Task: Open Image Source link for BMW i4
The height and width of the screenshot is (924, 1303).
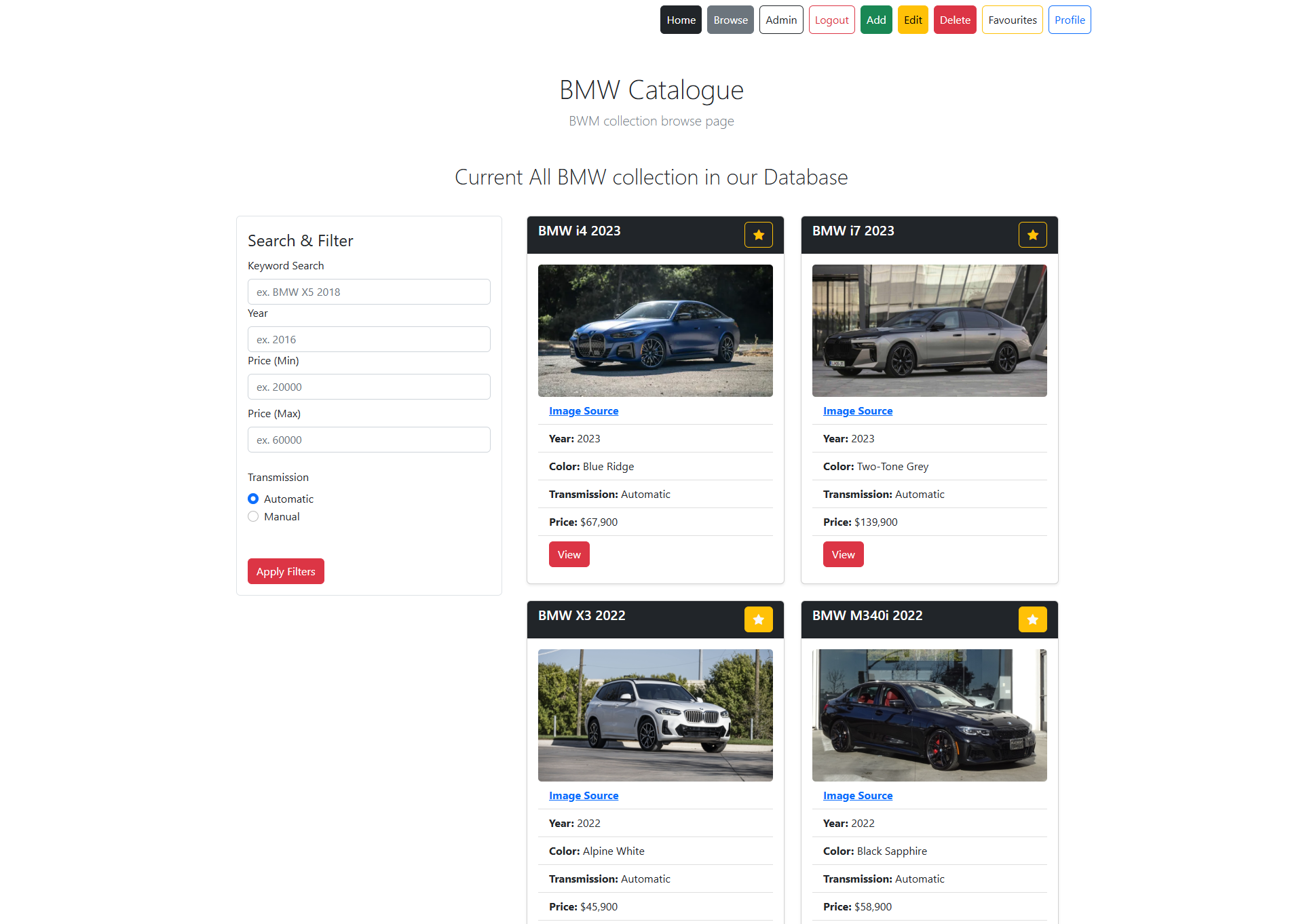Action: click(584, 411)
